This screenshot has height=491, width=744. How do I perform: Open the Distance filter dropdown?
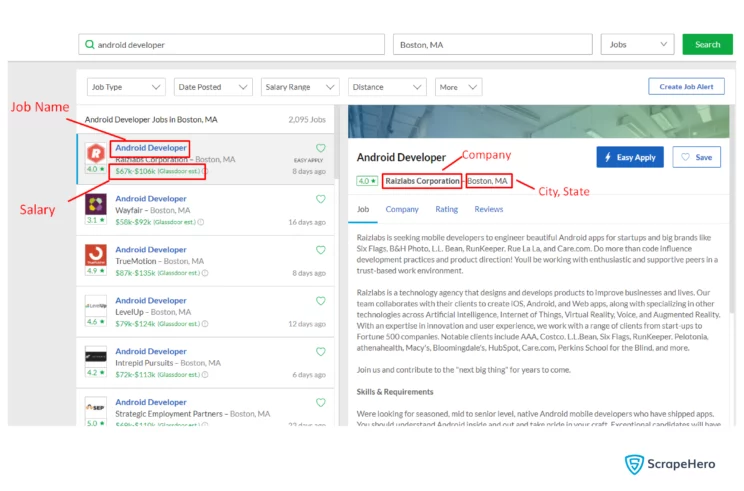point(387,87)
